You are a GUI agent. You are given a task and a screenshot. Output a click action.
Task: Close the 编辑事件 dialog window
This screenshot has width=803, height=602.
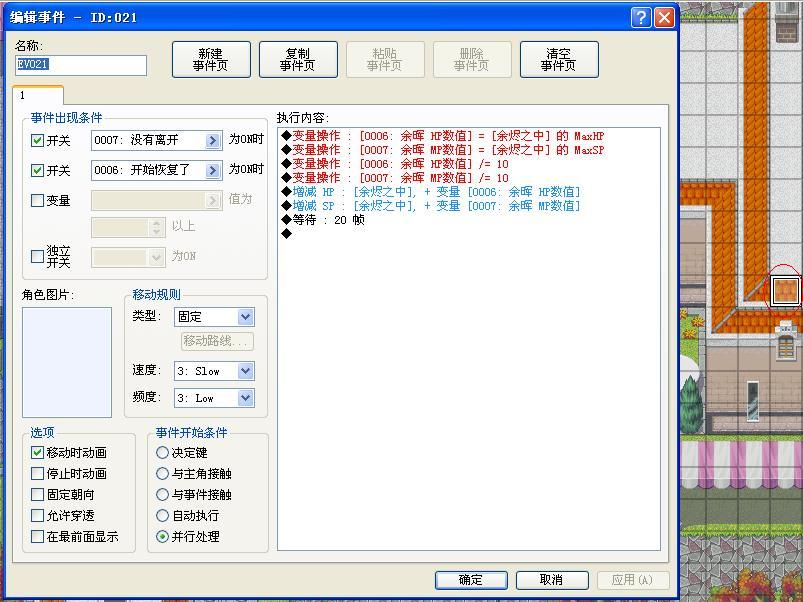tap(664, 18)
